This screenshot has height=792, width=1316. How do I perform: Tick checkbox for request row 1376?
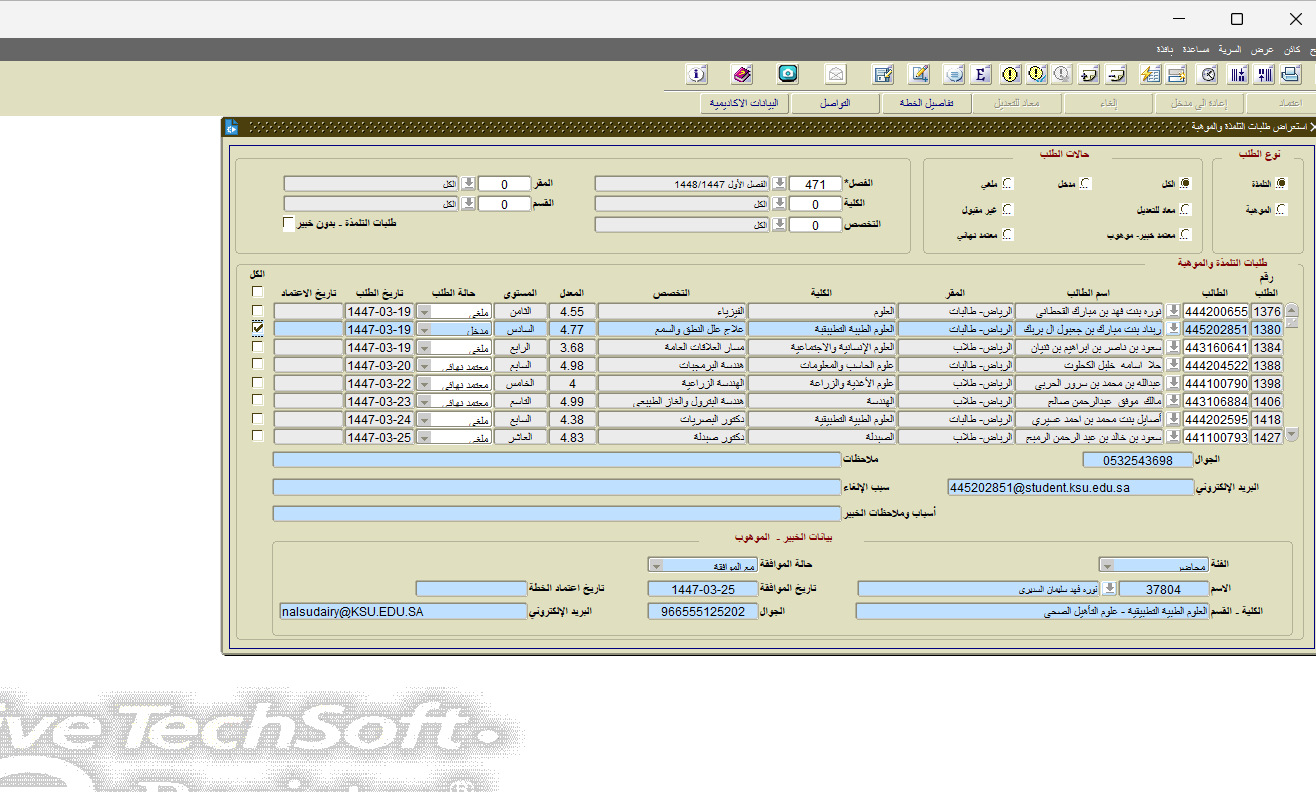point(259,311)
